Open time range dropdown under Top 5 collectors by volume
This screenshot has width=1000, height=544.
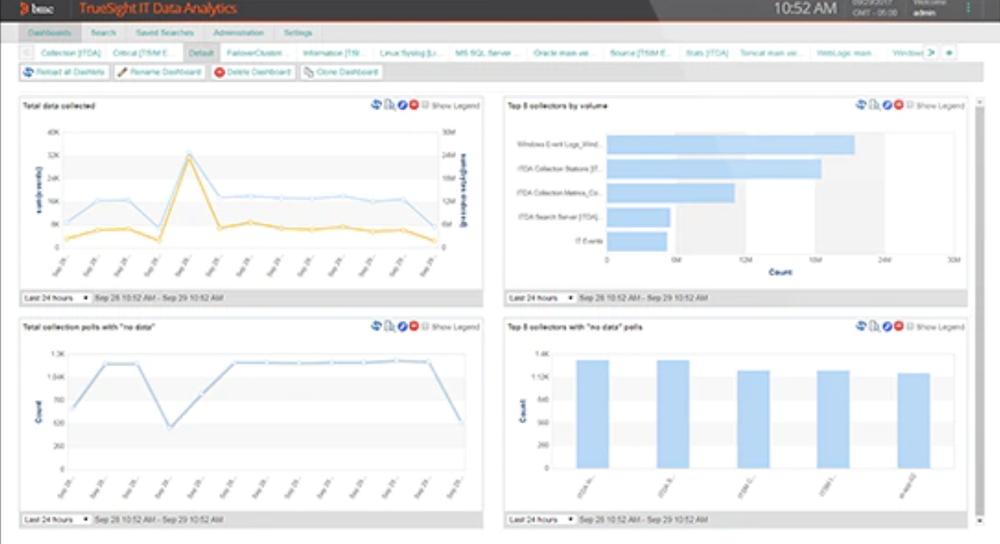[x=541, y=298]
